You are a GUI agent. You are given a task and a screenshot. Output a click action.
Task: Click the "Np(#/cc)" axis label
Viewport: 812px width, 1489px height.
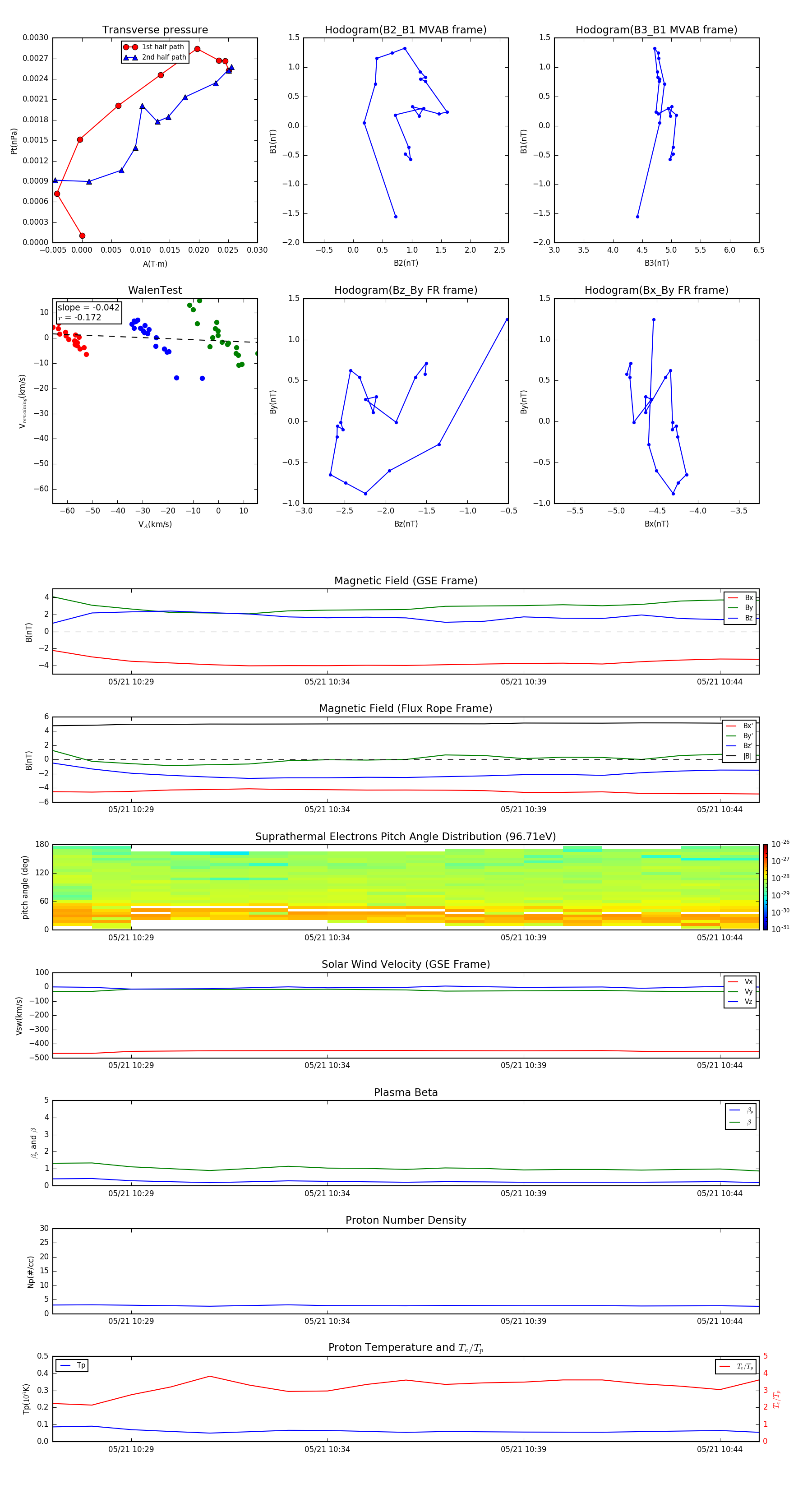[31, 1272]
